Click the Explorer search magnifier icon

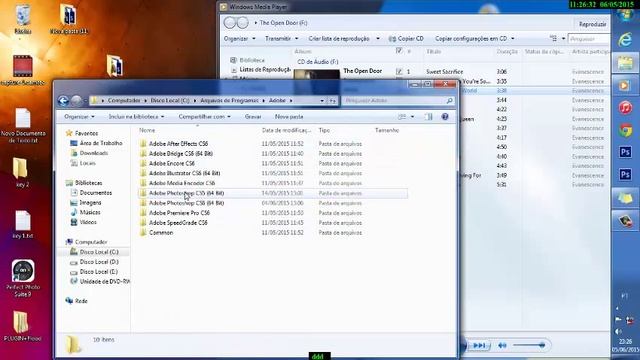point(449,100)
